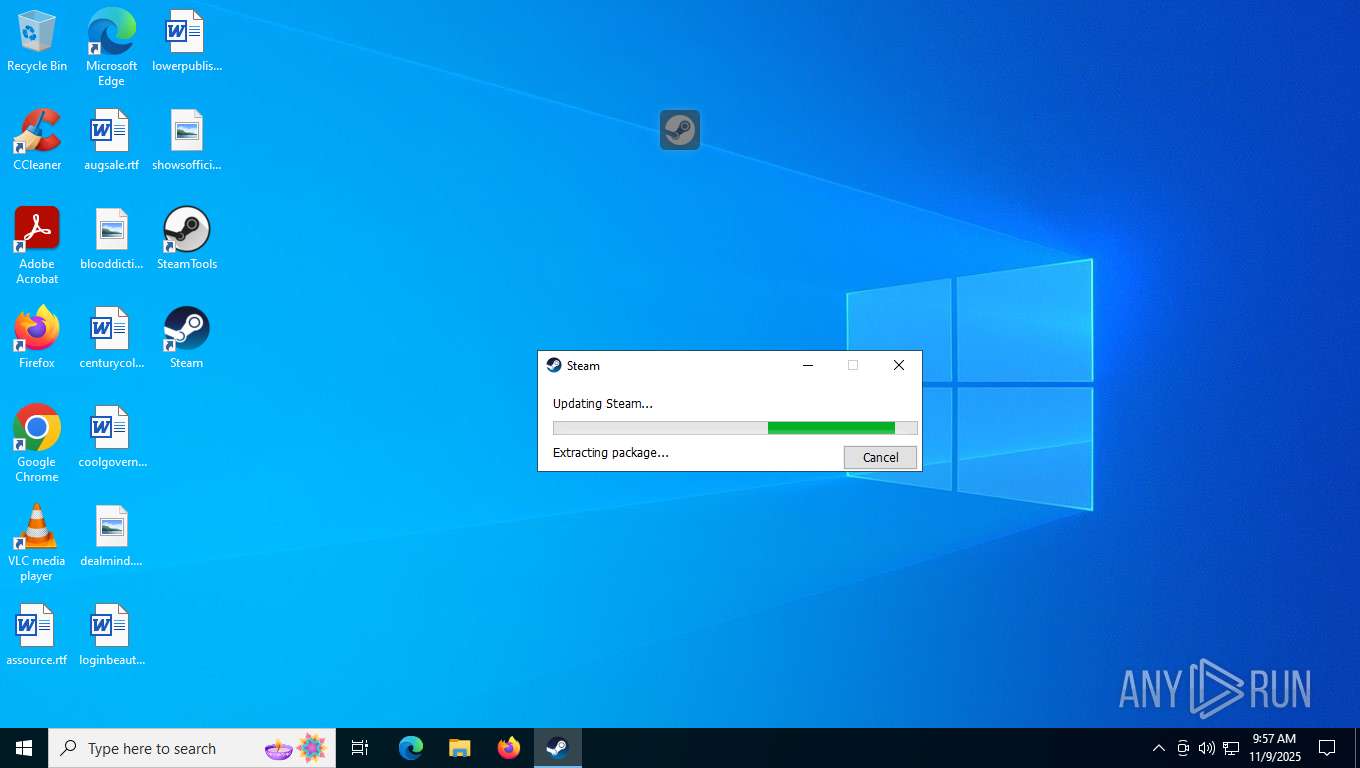
Task: Open the Google Chrome desktop shortcut
Action: click(x=37, y=444)
